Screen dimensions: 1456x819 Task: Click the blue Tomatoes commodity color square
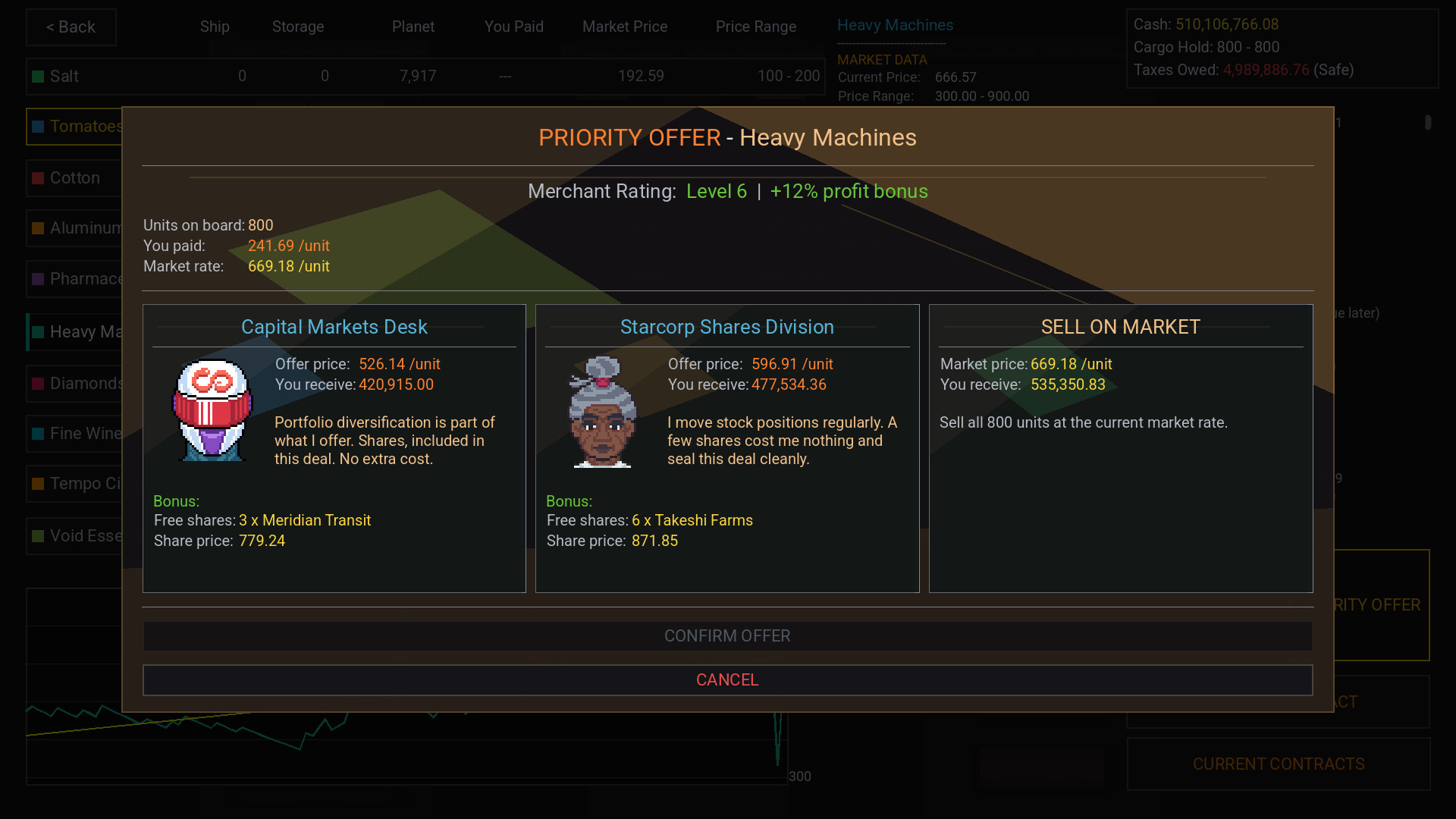[38, 127]
